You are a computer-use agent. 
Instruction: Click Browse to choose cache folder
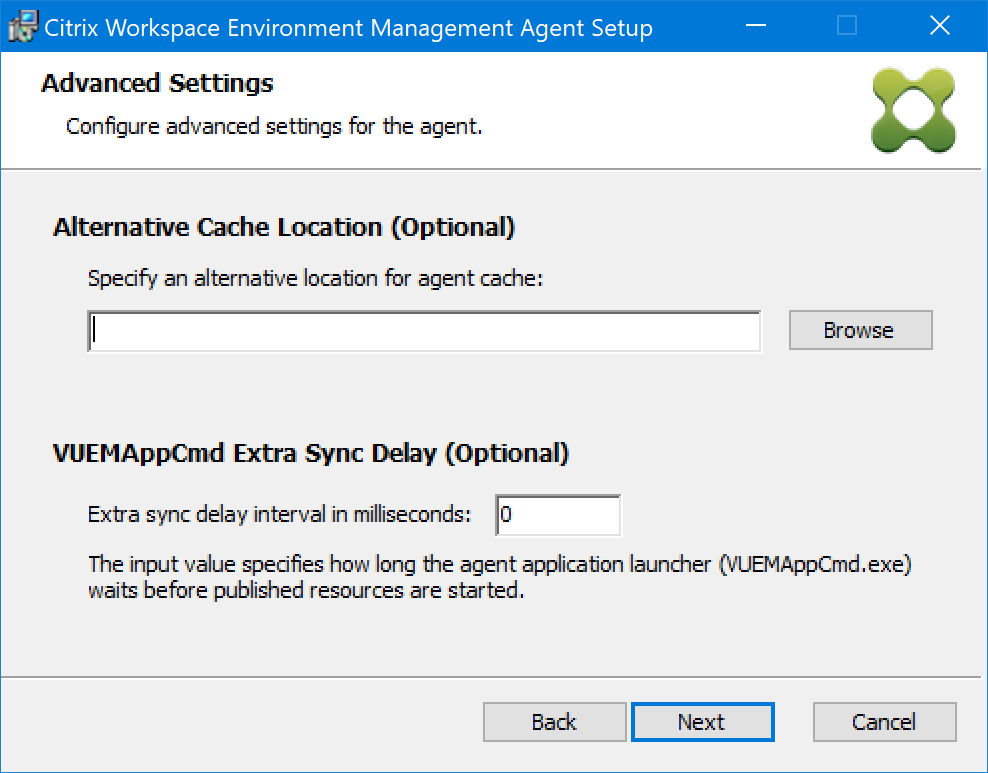click(x=860, y=331)
